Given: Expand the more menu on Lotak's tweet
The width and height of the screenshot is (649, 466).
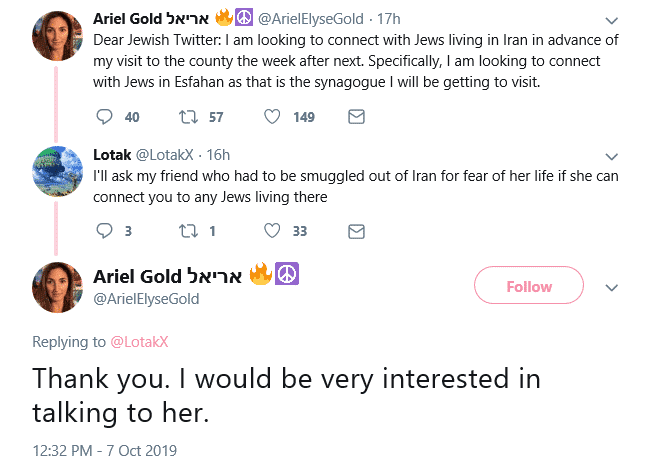Looking at the screenshot, I should click(612, 157).
